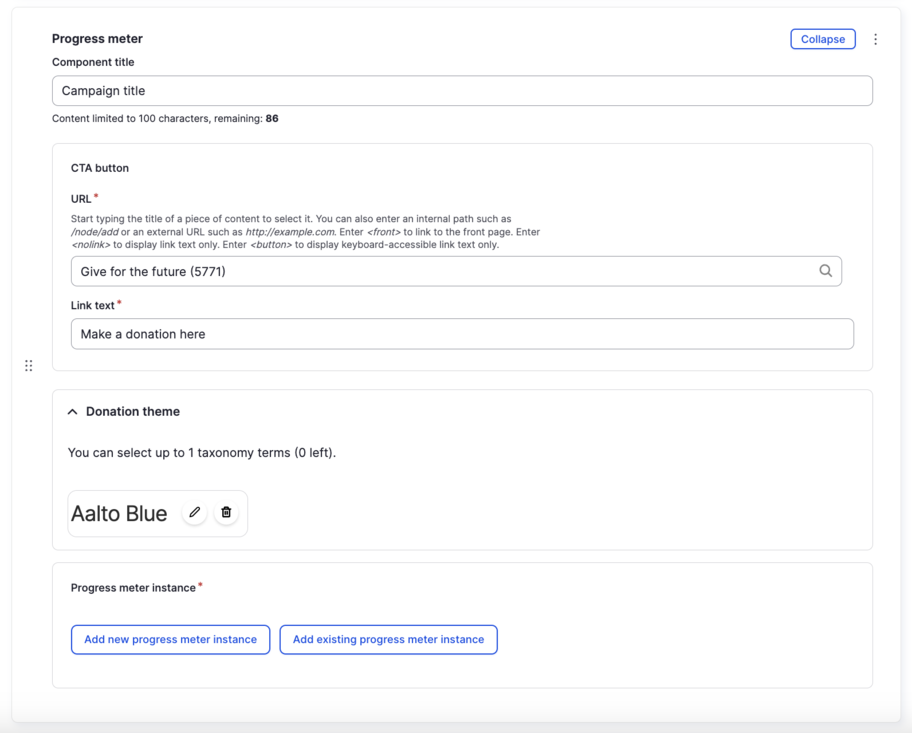Click the search icon in the URL field

tap(825, 271)
